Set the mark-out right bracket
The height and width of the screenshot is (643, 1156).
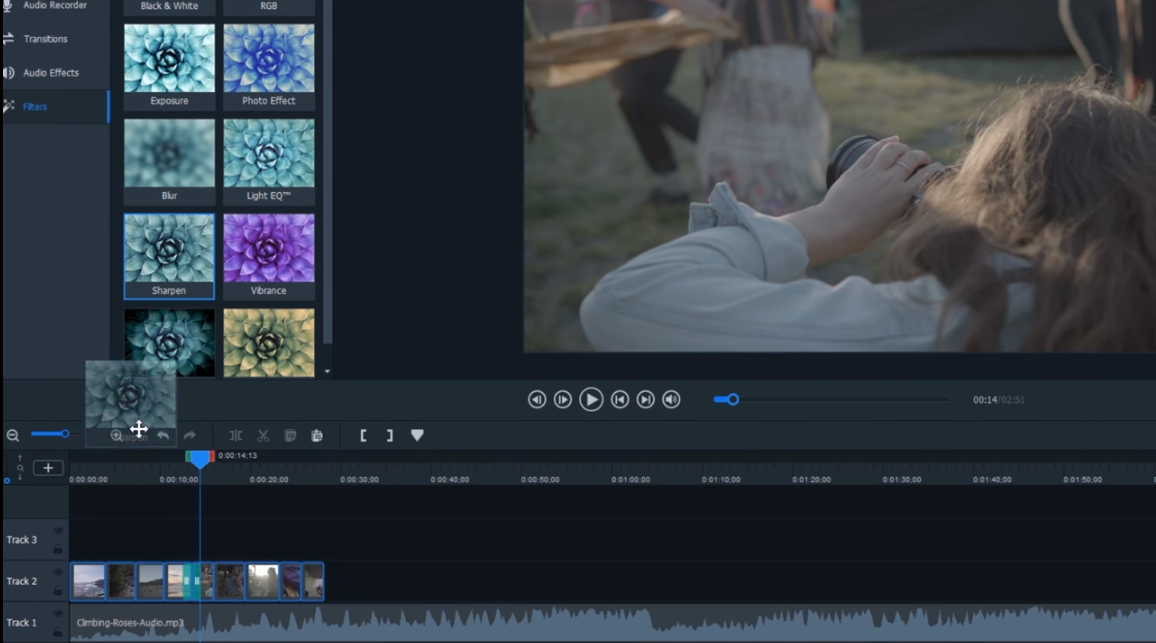point(389,436)
